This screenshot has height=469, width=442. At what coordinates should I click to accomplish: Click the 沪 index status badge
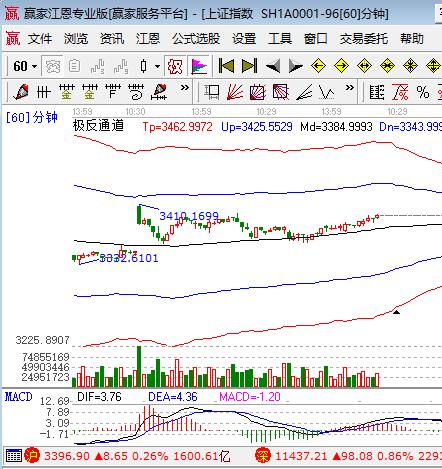(x=32, y=455)
